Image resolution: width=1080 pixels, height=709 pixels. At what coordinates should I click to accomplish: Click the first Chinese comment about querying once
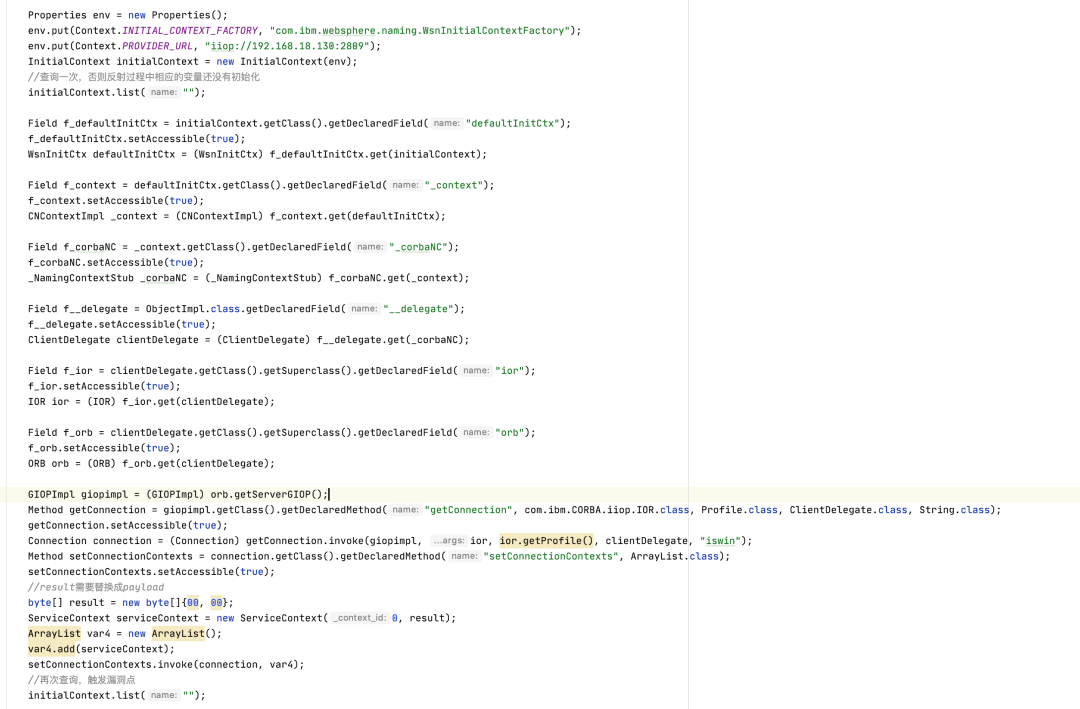click(144, 77)
